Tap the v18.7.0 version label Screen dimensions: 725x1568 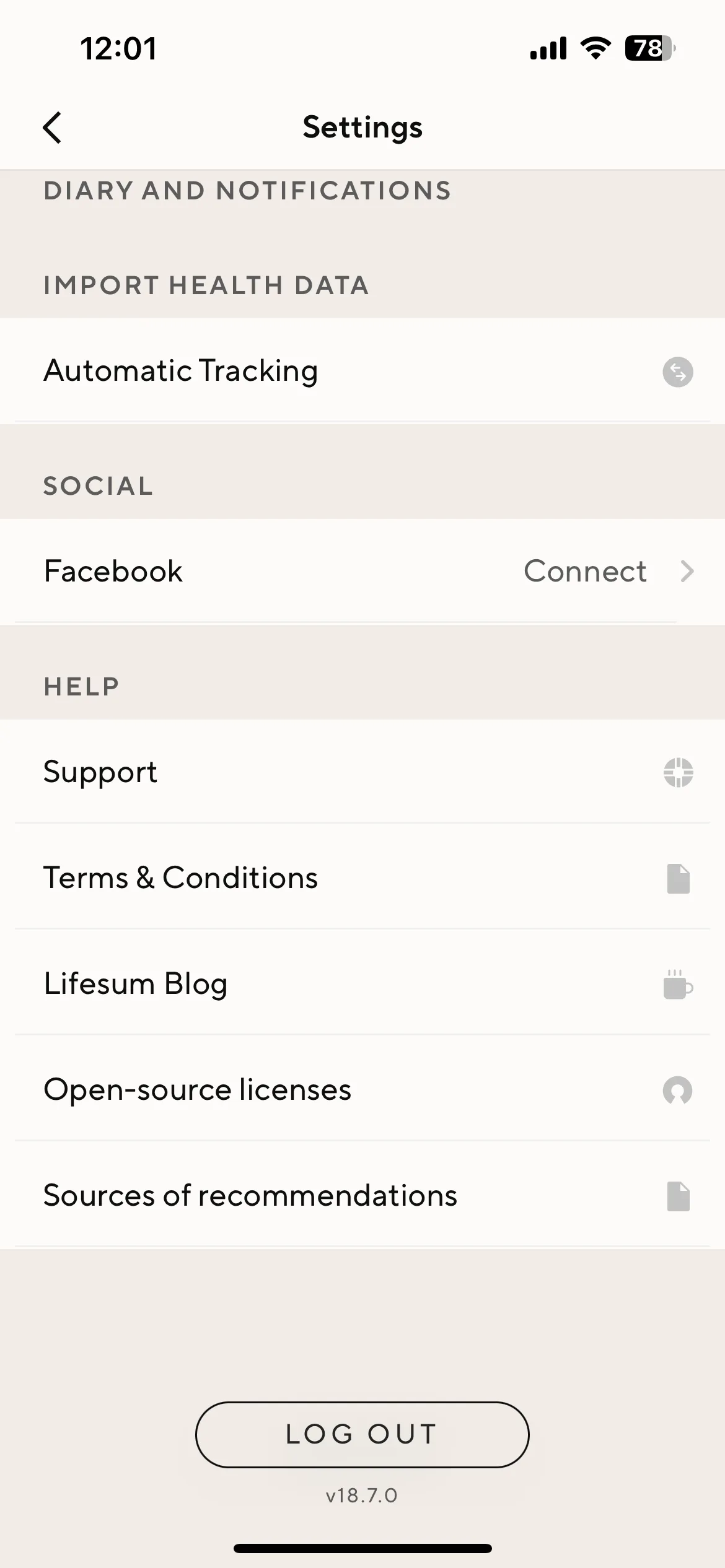point(362,1496)
